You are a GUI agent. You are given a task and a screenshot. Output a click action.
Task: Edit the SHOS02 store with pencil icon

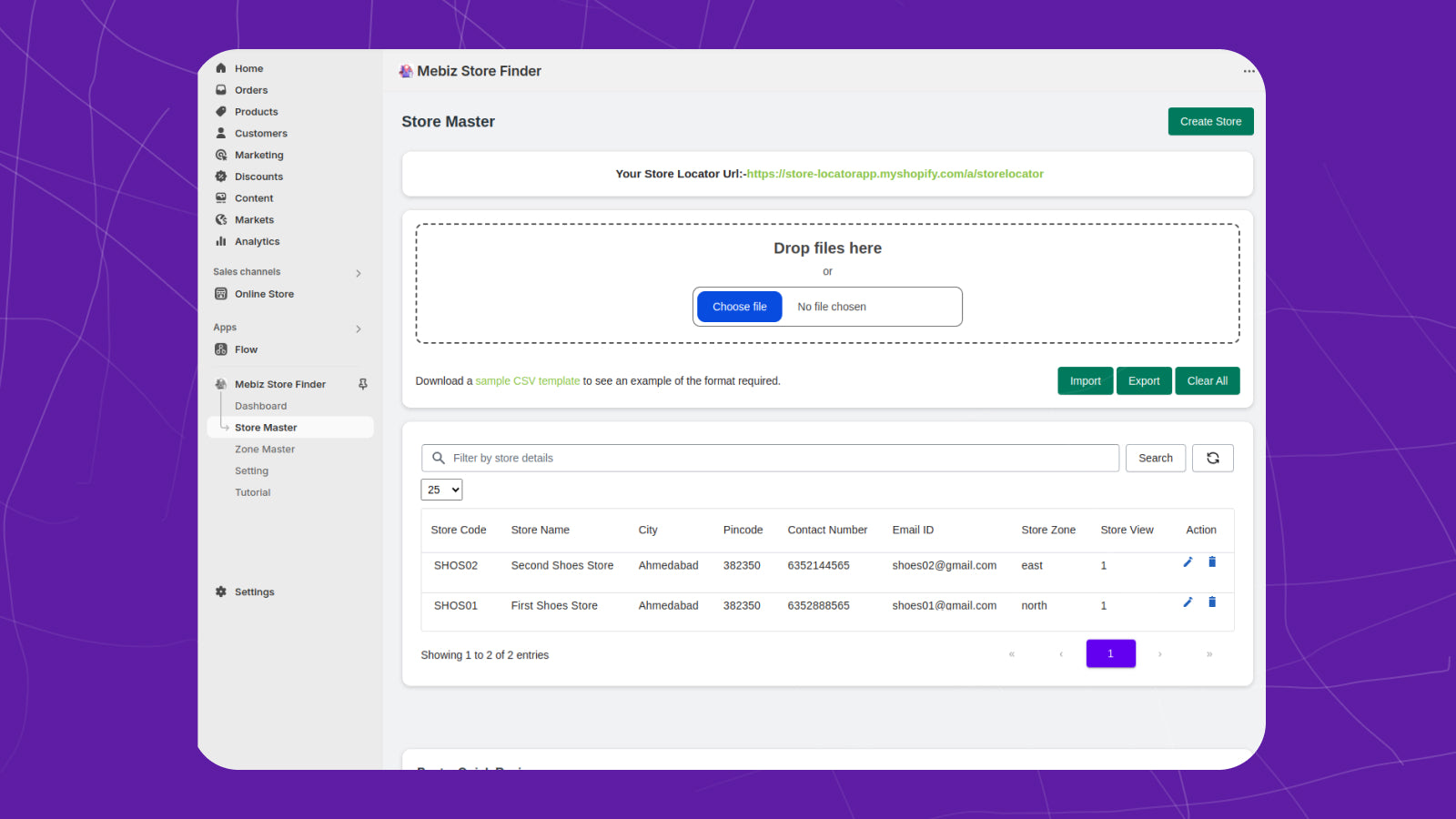coord(1188,562)
